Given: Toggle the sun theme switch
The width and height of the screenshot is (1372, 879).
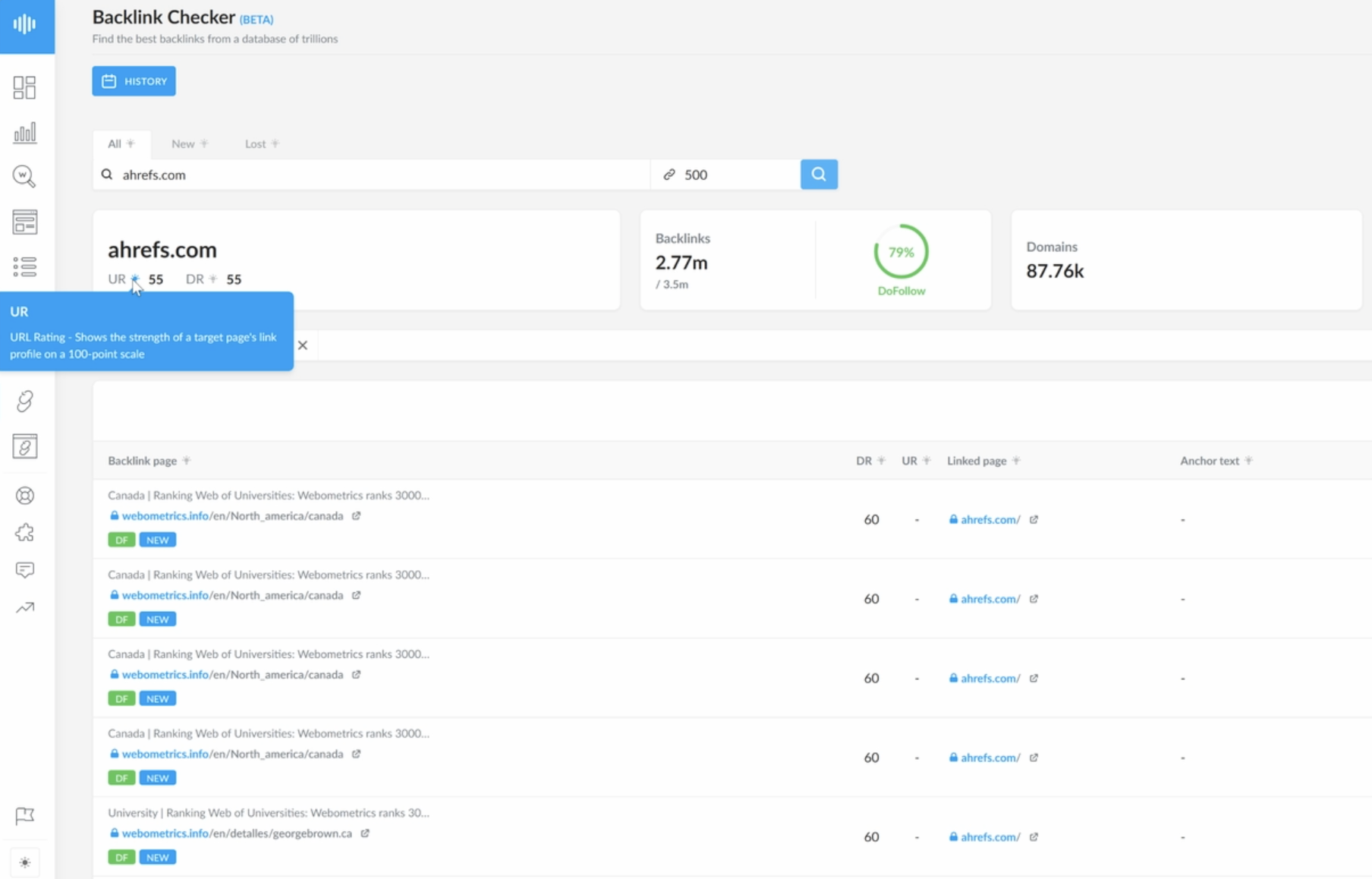Looking at the screenshot, I should (25, 862).
